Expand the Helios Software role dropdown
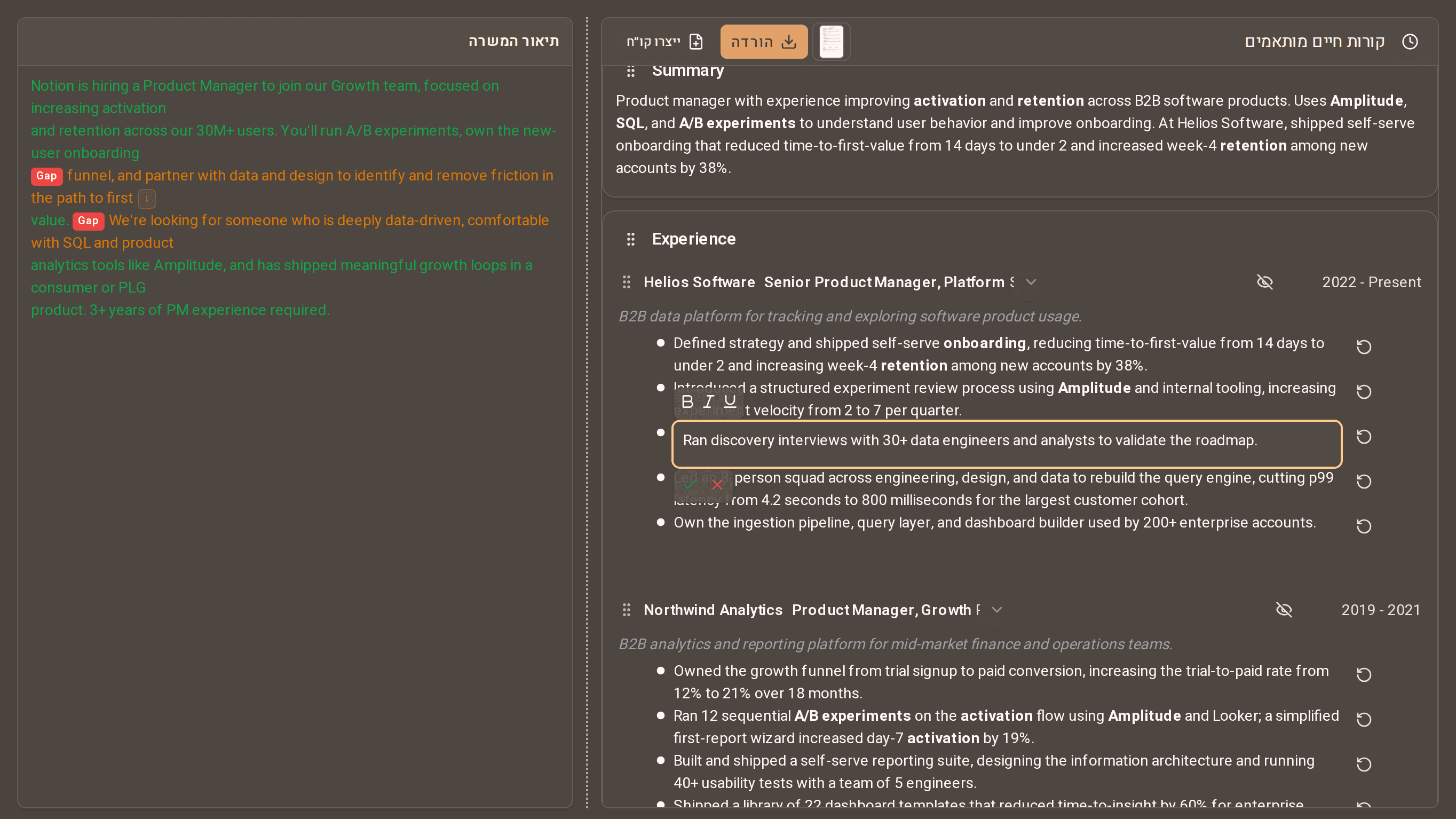The image size is (1456, 819). (1031, 282)
